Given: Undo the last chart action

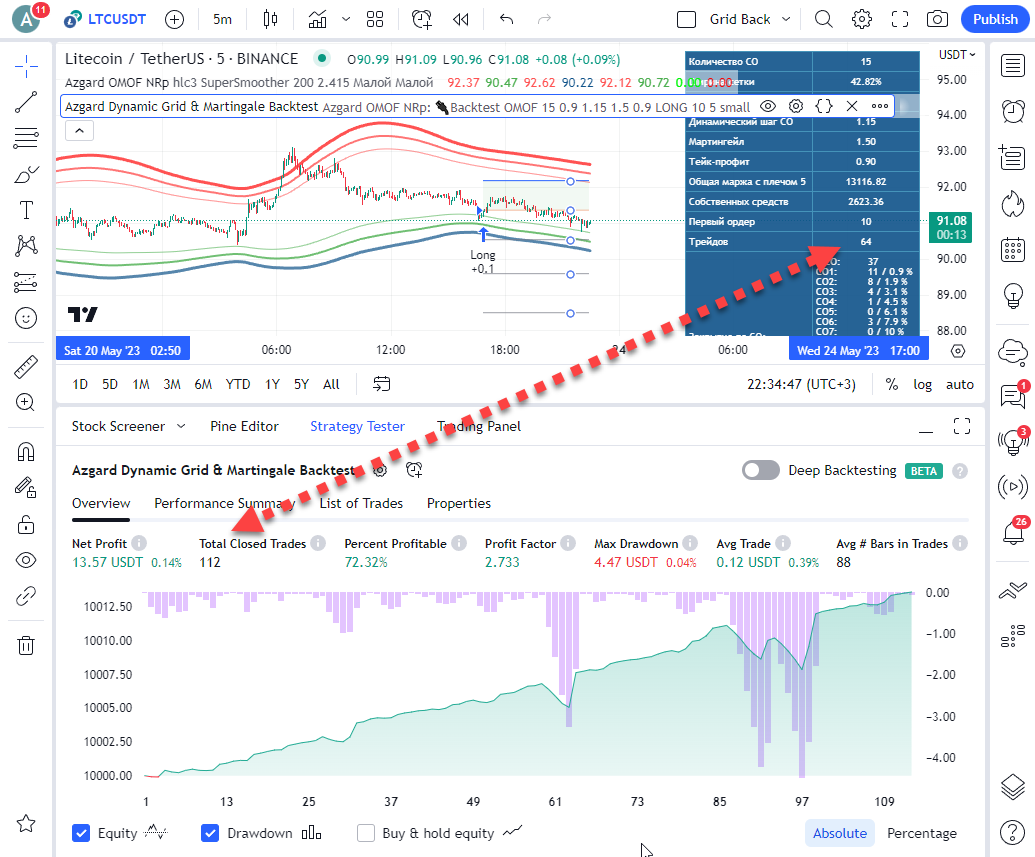Looking at the screenshot, I should [x=506, y=20].
